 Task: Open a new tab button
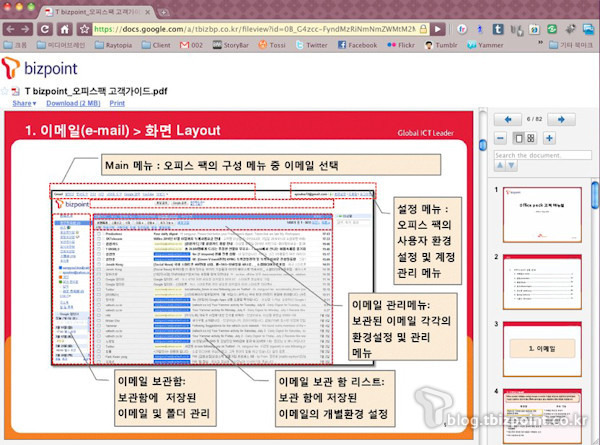(x=164, y=12)
